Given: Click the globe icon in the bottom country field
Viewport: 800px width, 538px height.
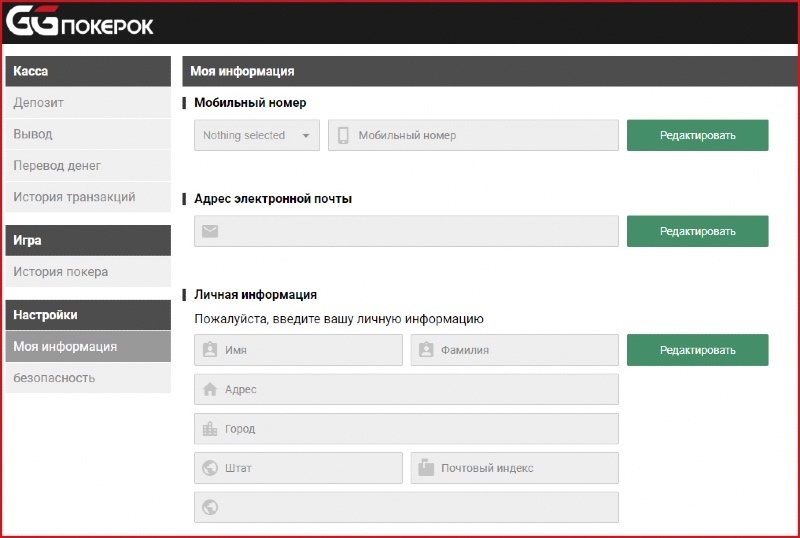Looking at the screenshot, I should [x=210, y=507].
